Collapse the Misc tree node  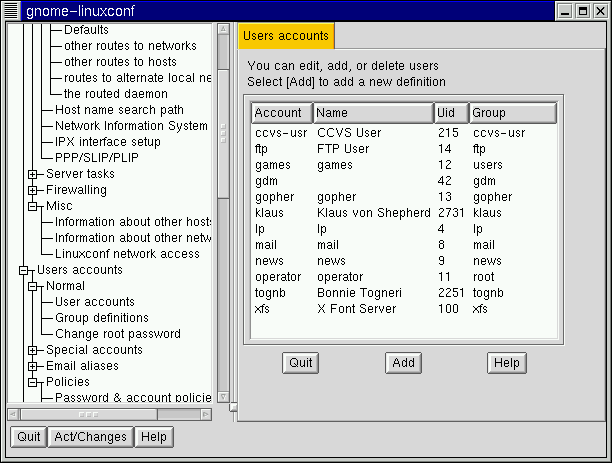pyautogui.click(x=33, y=206)
